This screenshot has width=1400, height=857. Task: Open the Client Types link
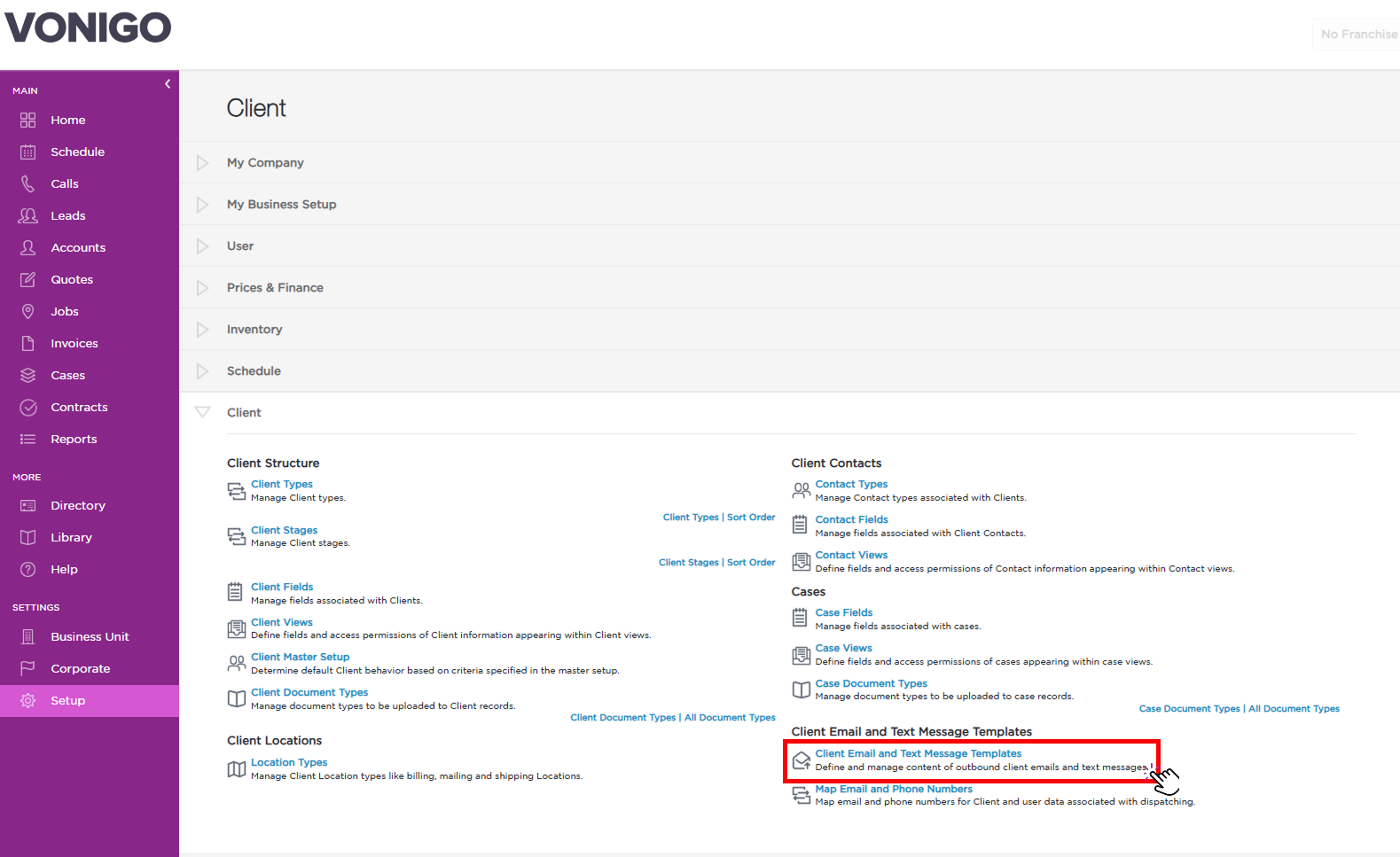click(x=282, y=484)
